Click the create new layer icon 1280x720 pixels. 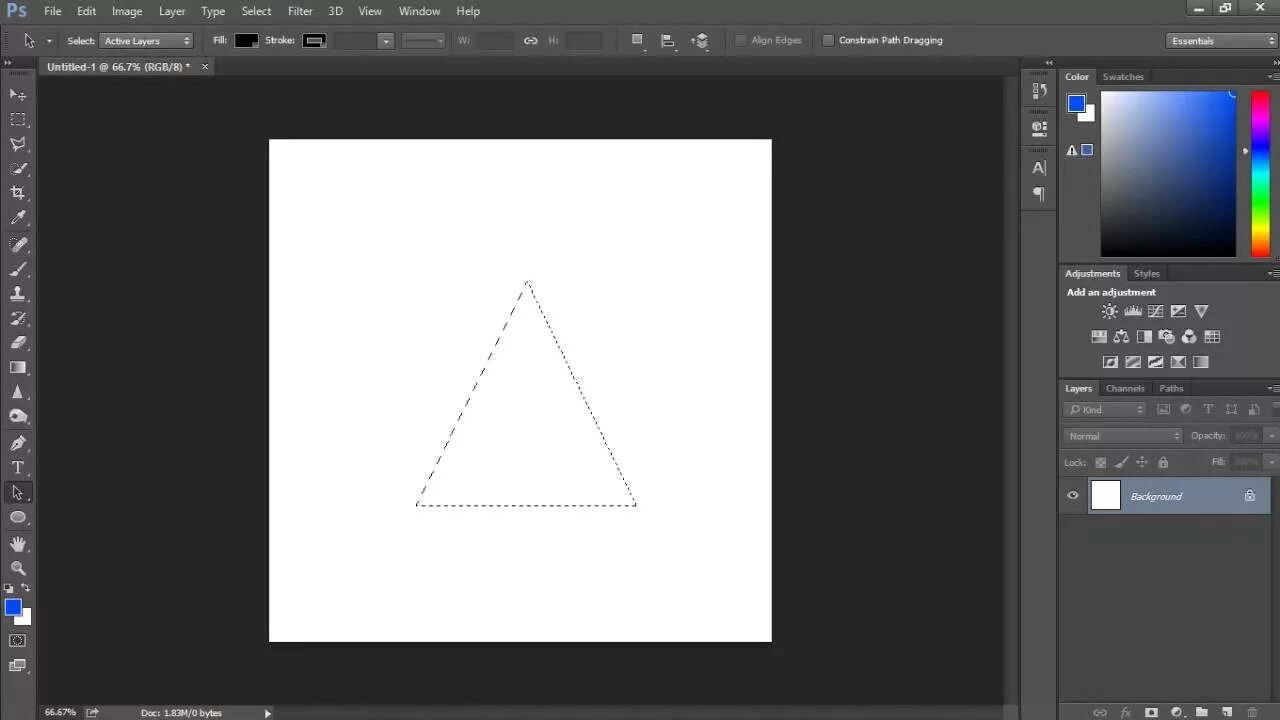click(x=1227, y=712)
